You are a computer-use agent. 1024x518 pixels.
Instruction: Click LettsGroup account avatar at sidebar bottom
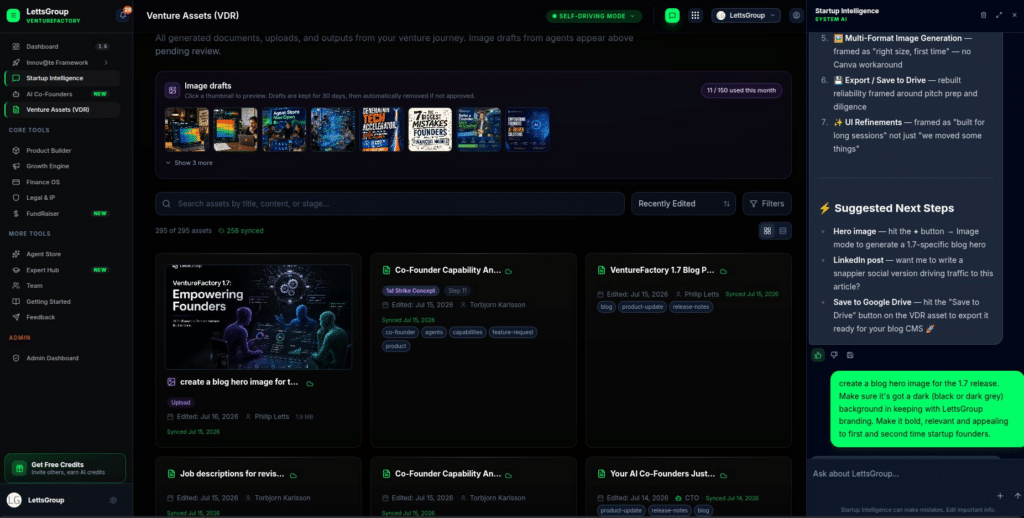[x=14, y=500]
